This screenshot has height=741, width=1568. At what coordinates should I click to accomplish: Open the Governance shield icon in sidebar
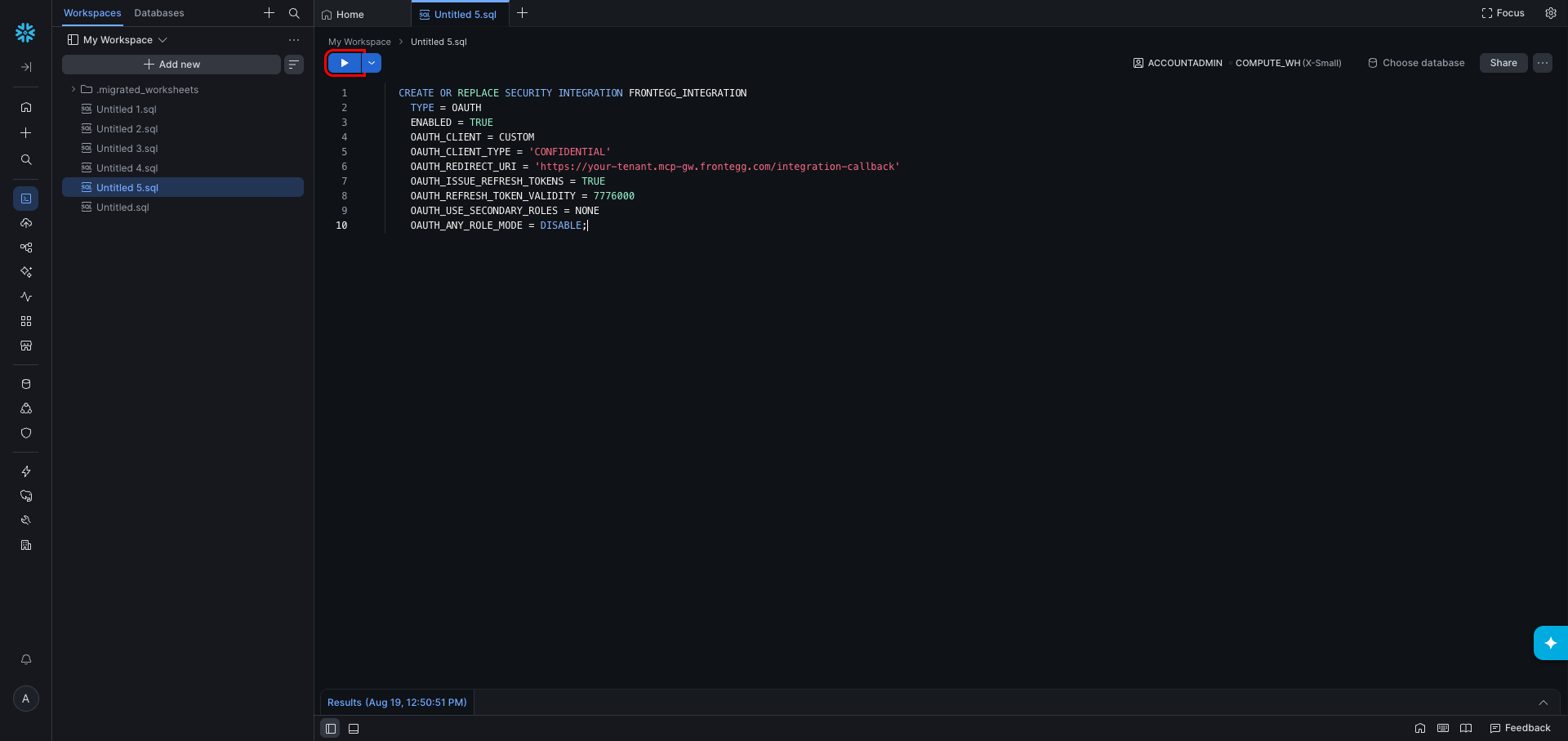(26, 433)
